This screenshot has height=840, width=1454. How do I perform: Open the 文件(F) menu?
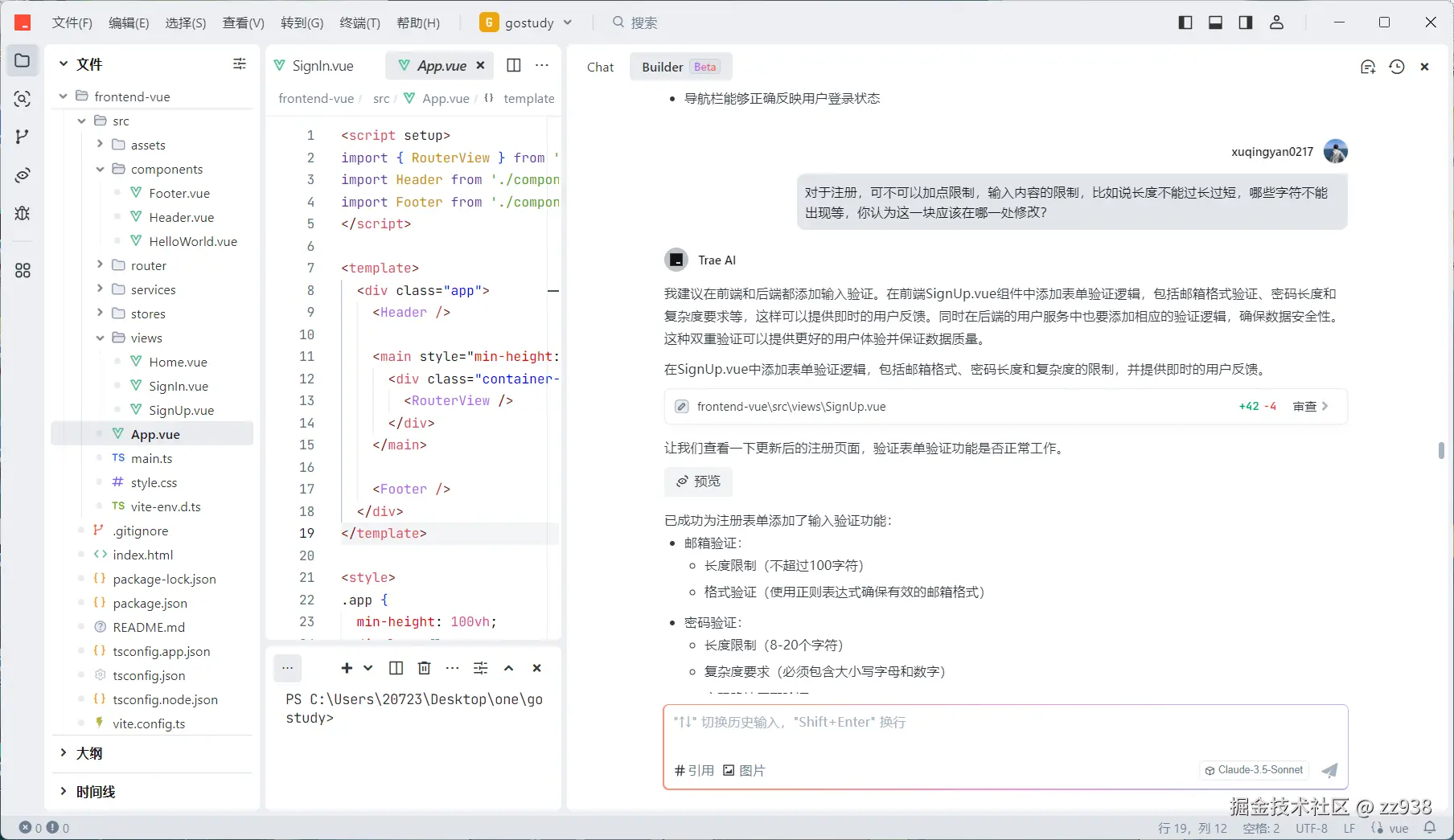tap(72, 23)
